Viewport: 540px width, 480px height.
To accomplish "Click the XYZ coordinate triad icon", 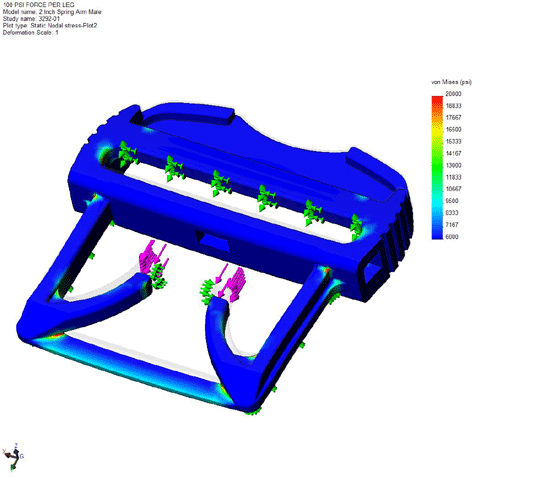I will [x=13, y=457].
